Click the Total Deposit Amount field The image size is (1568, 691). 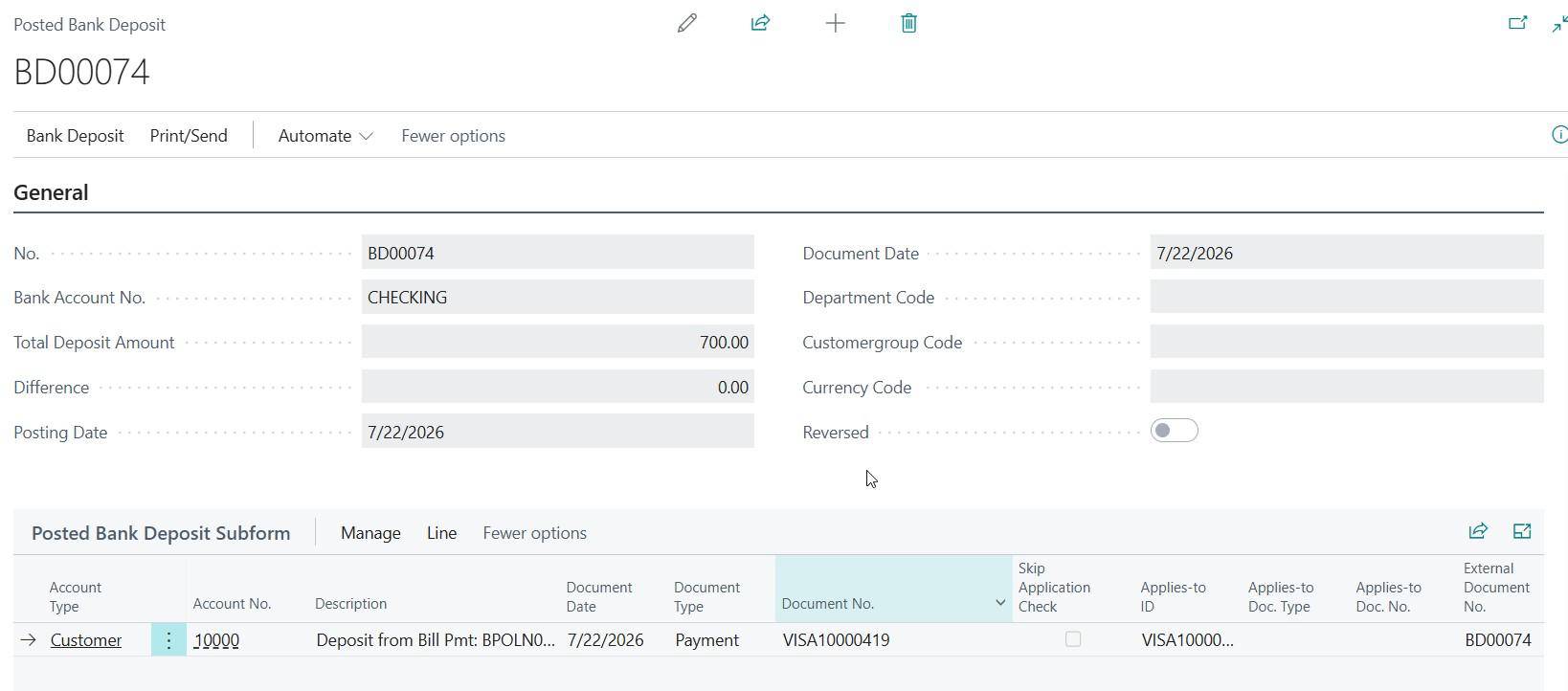(x=557, y=343)
